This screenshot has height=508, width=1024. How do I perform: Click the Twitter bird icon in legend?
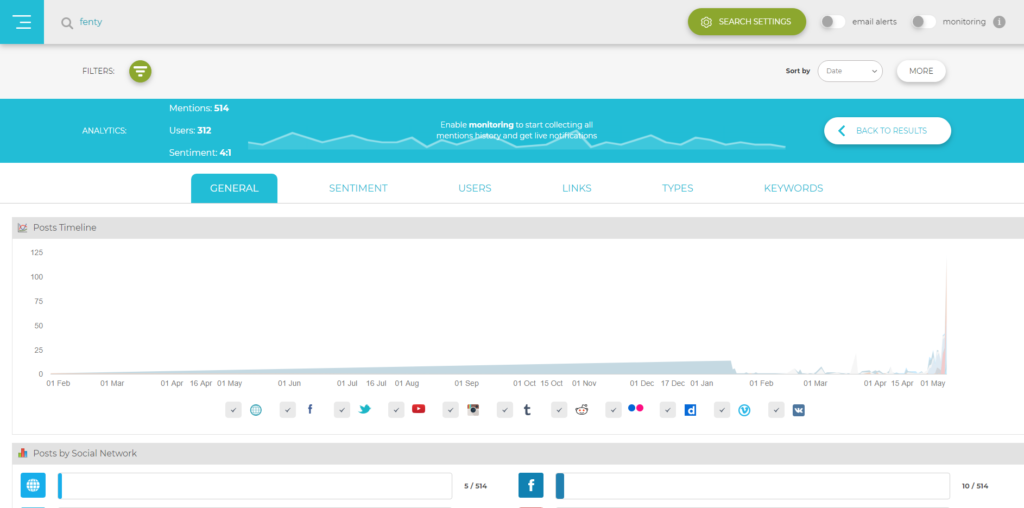pyautogui.click(x=364, y=409)
